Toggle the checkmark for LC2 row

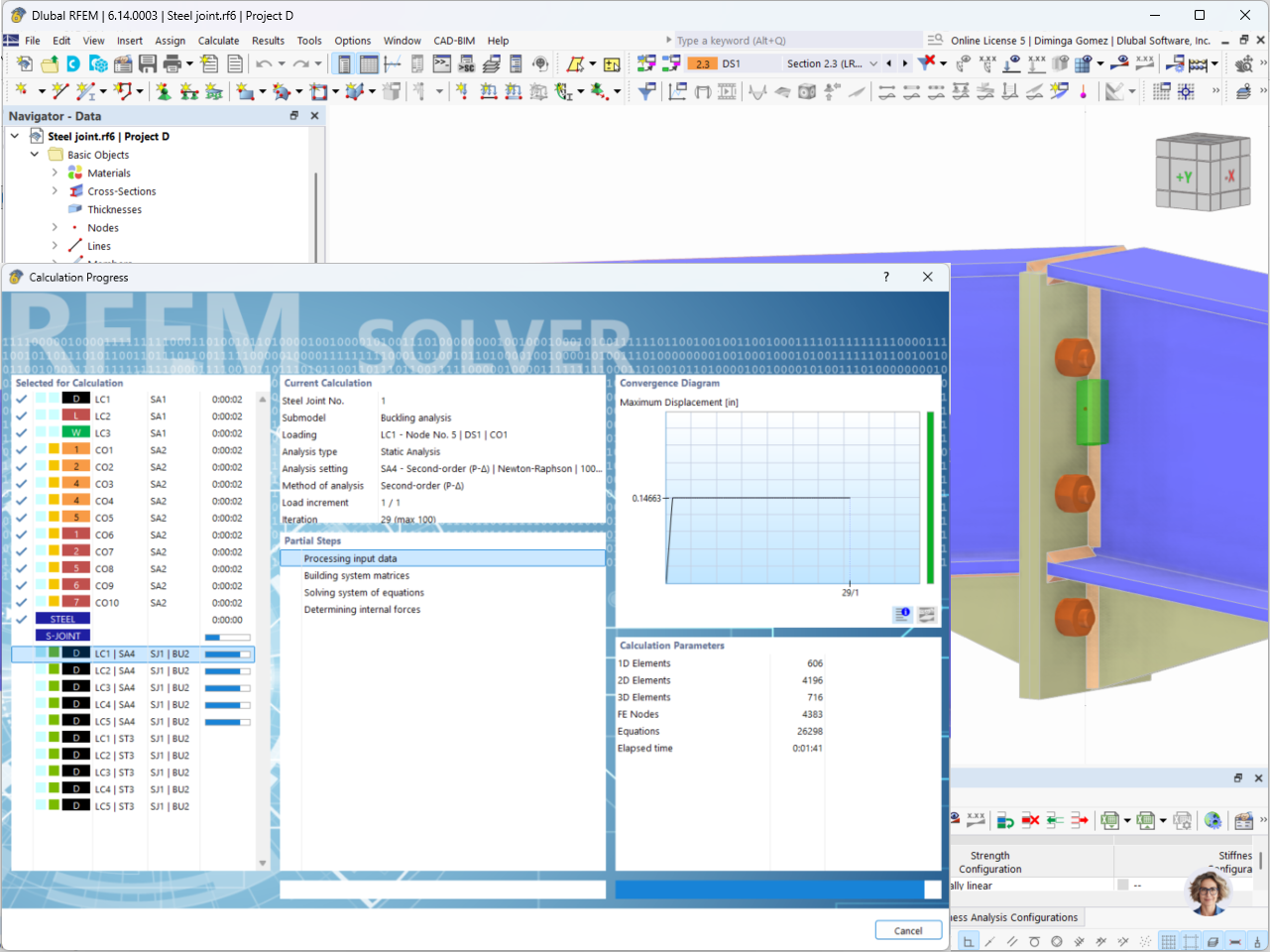21,416
